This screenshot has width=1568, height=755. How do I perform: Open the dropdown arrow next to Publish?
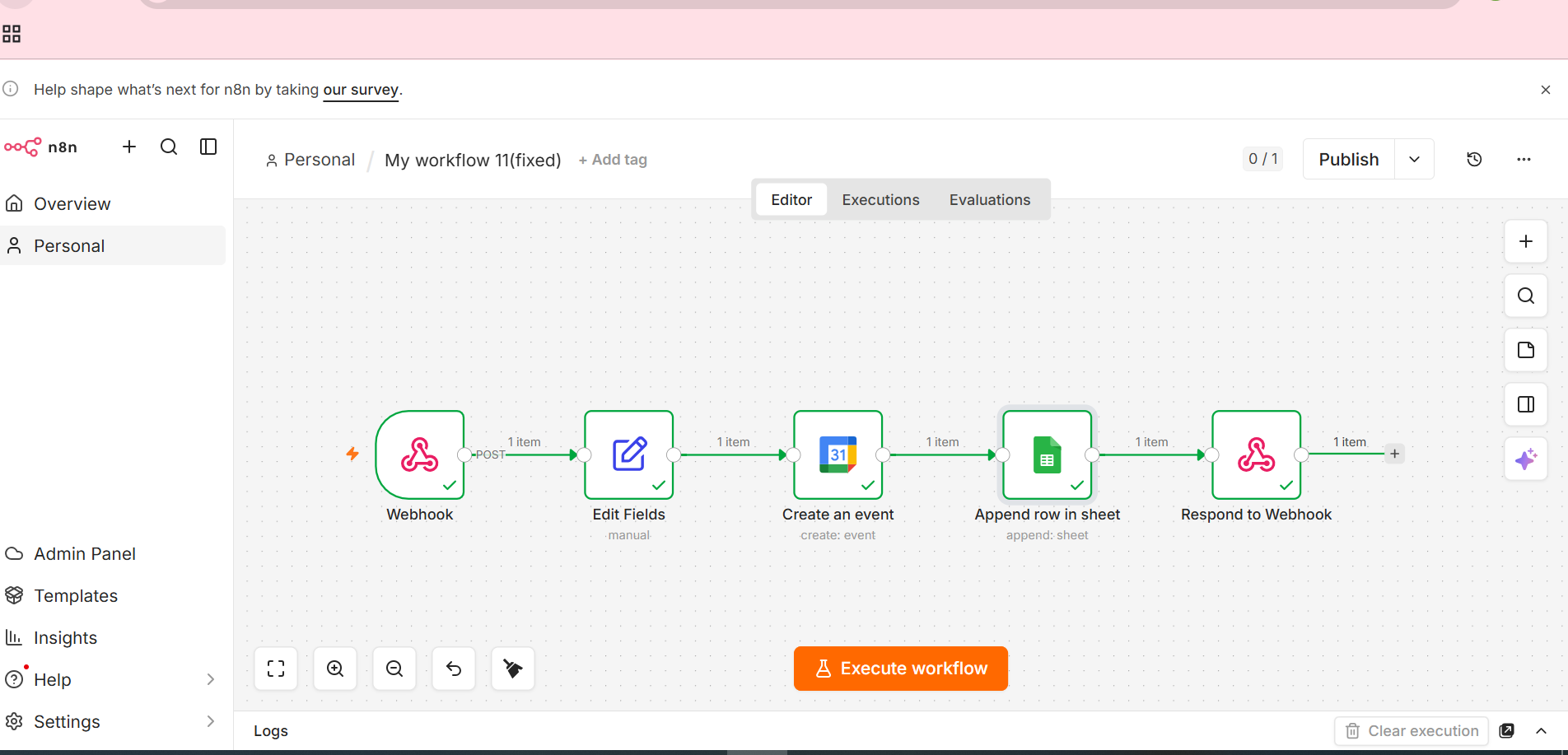click(1414, 159)
